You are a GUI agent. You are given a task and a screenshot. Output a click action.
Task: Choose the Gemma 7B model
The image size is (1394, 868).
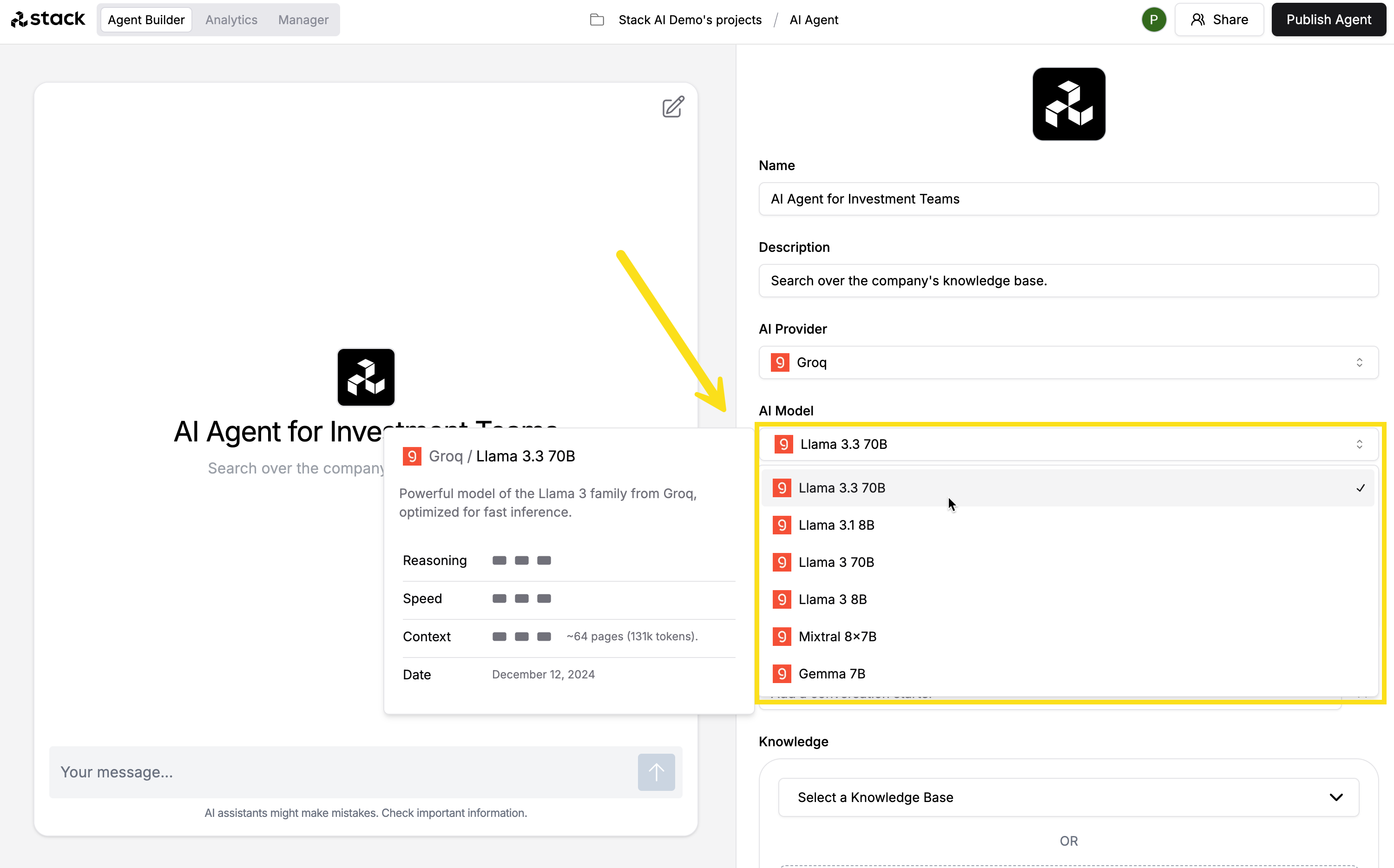pos(1067,674)
